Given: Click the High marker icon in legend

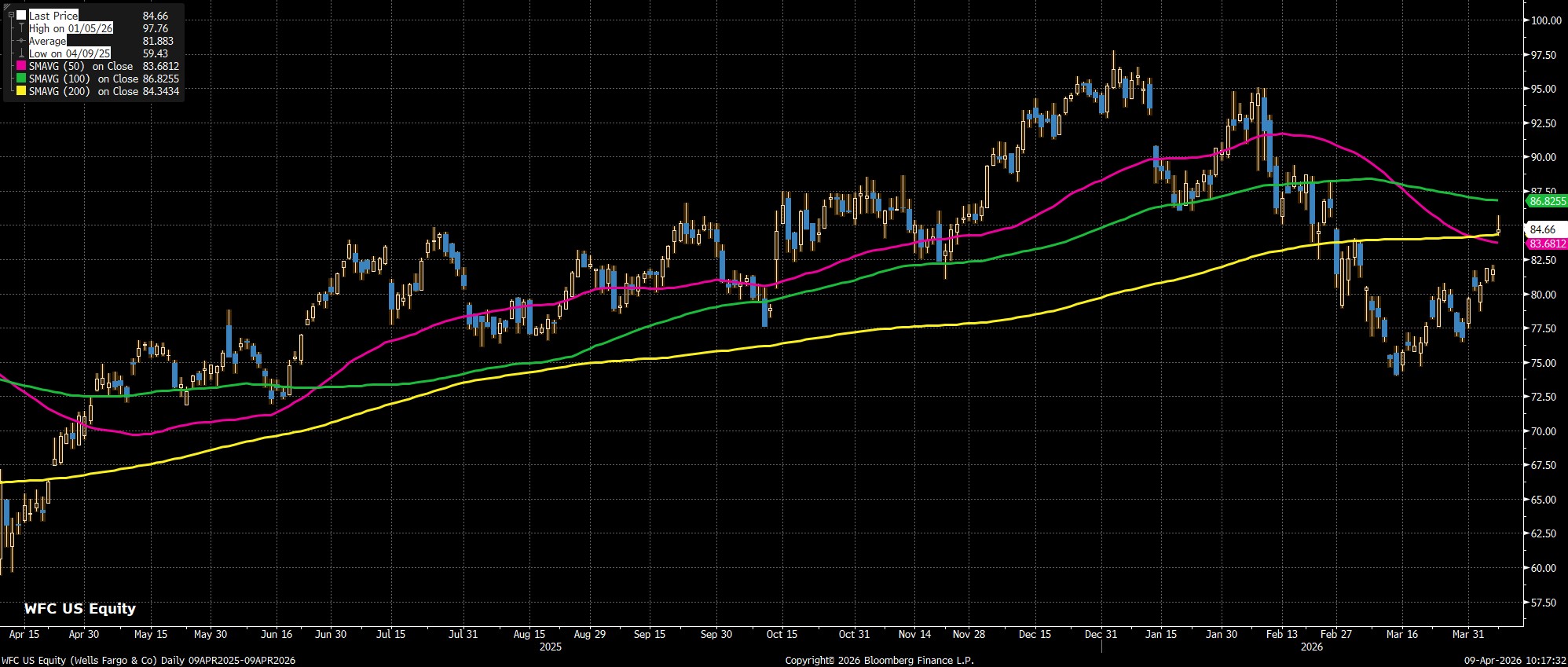Looking at the screenshot, I should (x=21, y=28).
